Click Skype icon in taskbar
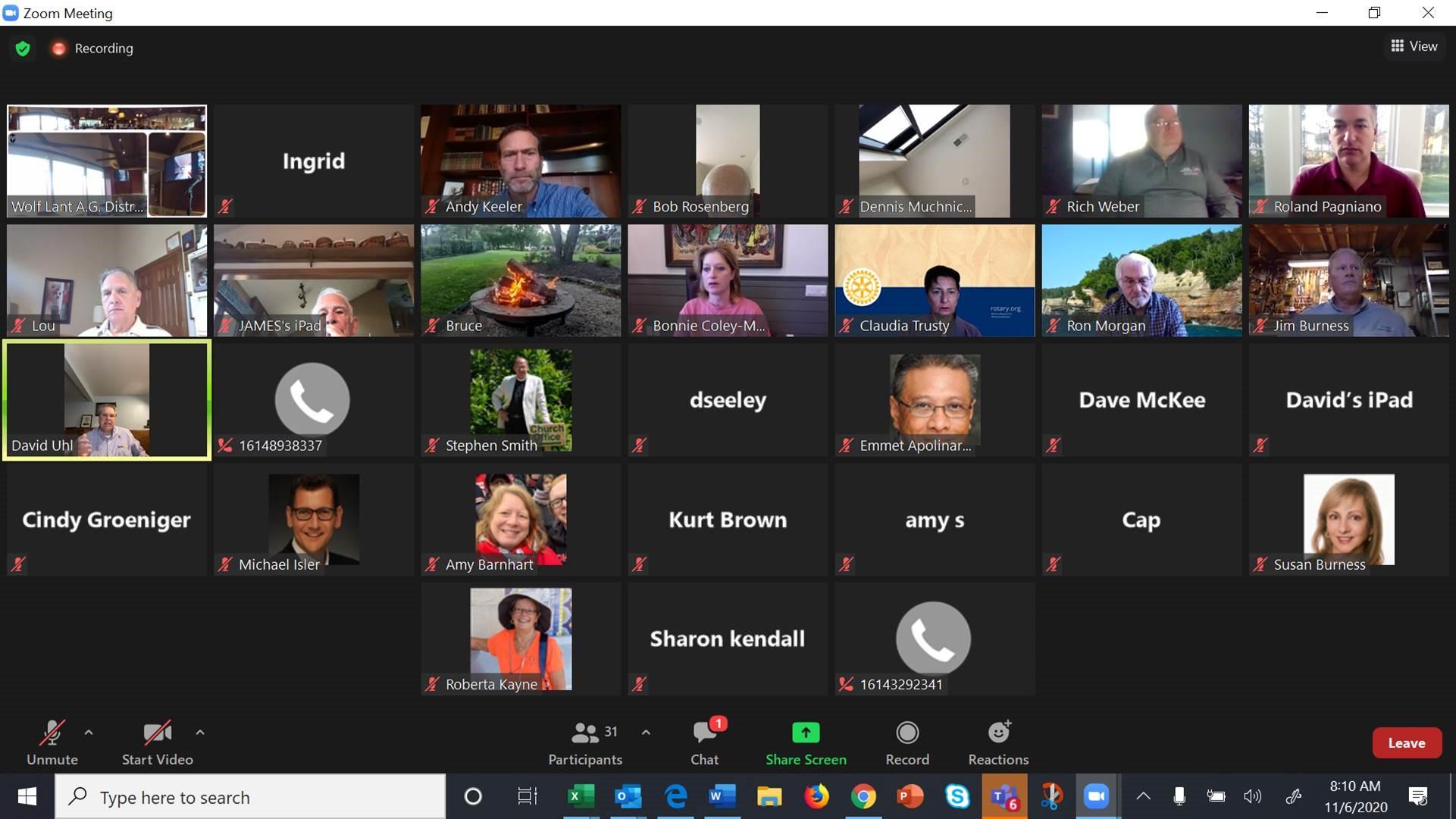 click(957, 796)
